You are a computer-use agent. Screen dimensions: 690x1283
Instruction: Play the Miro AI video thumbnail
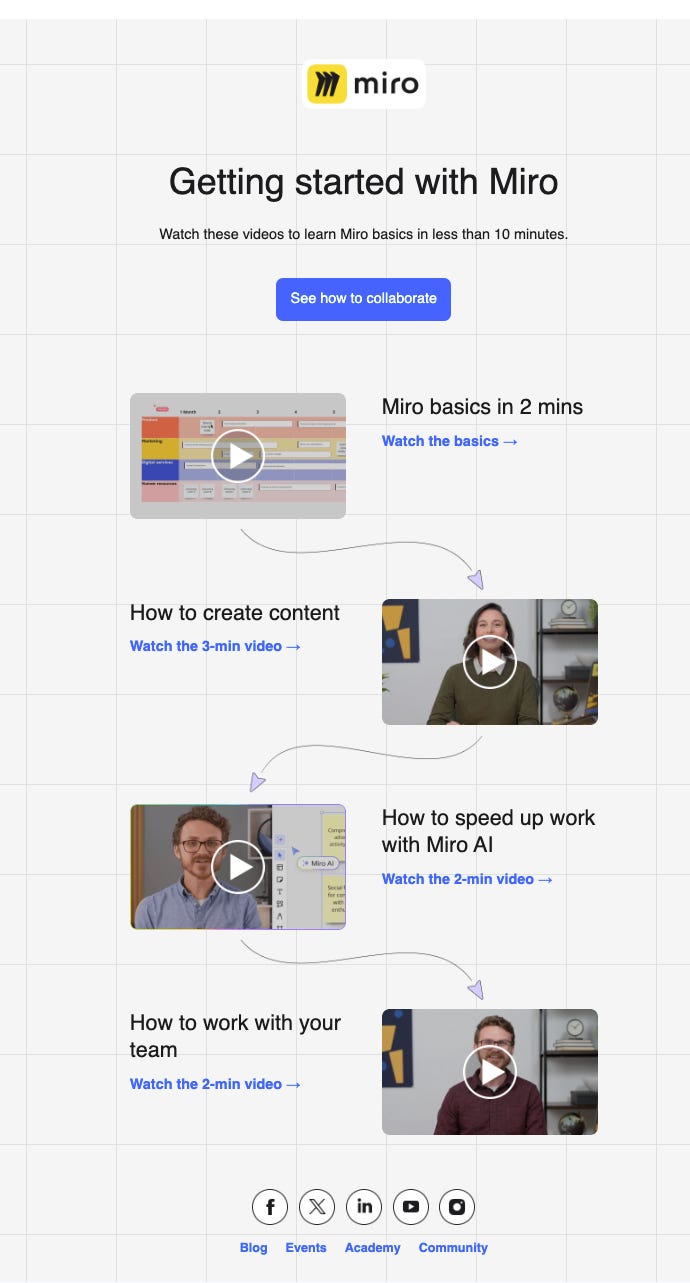click(238, 867)
